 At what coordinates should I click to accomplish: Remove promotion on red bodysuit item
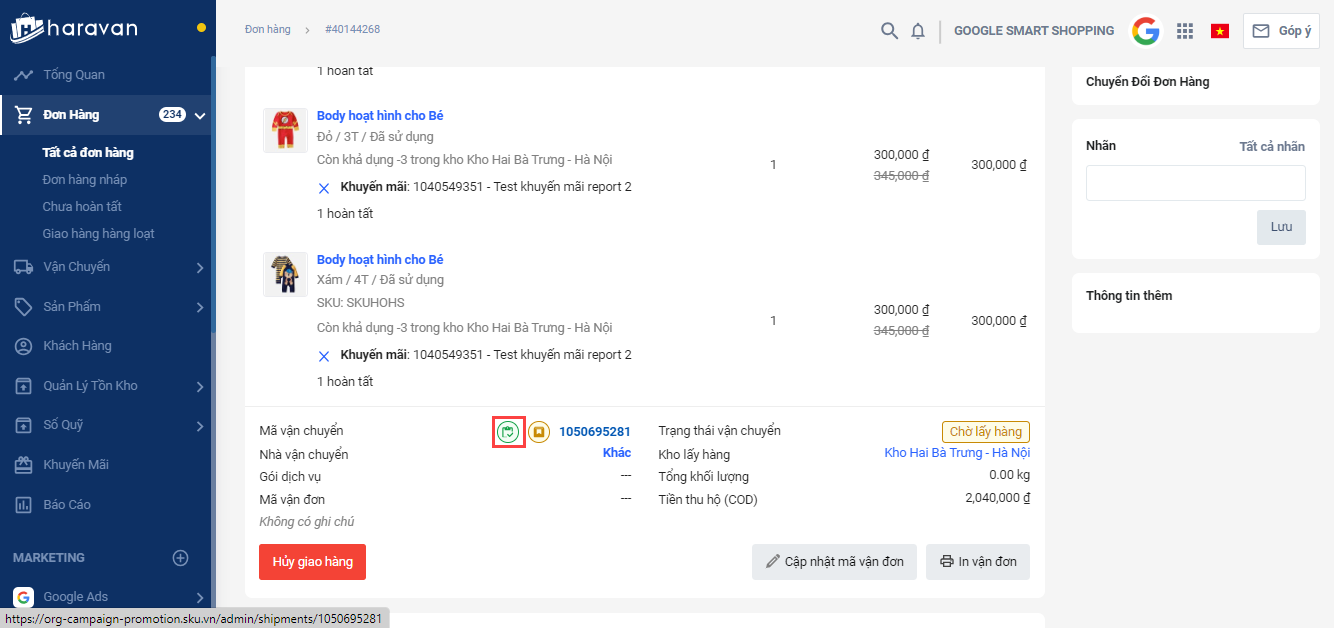click(324, 188)
